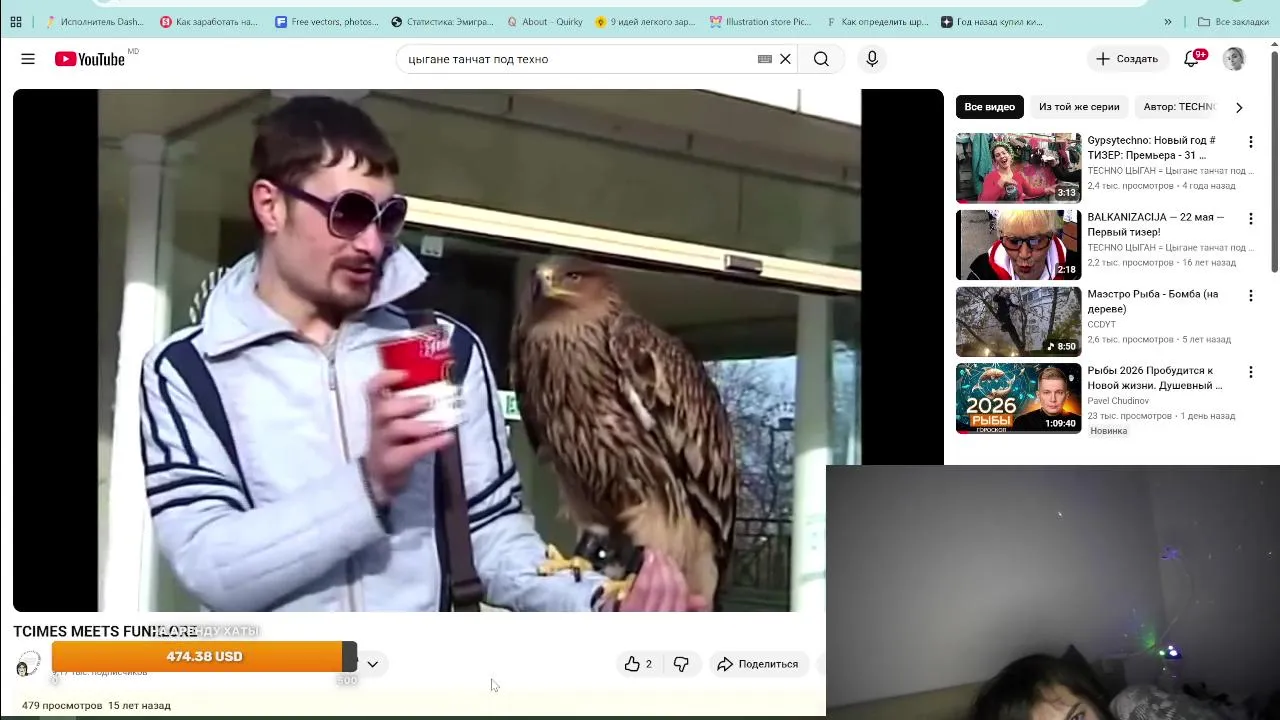
Task: Open the Маэстро Рыба - Бомба thumbnail
Action: click(1018, 322)
